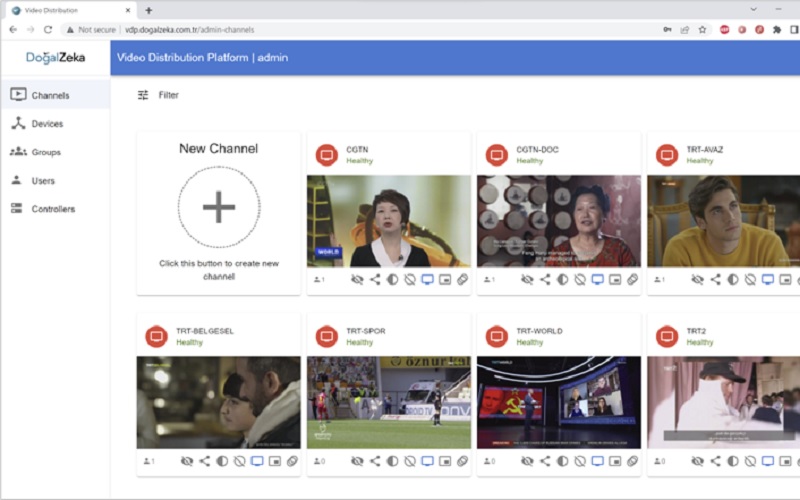Toggle the crossed-eye visibility icon on CGTN

pyautogui.click(x=357, y=280)
